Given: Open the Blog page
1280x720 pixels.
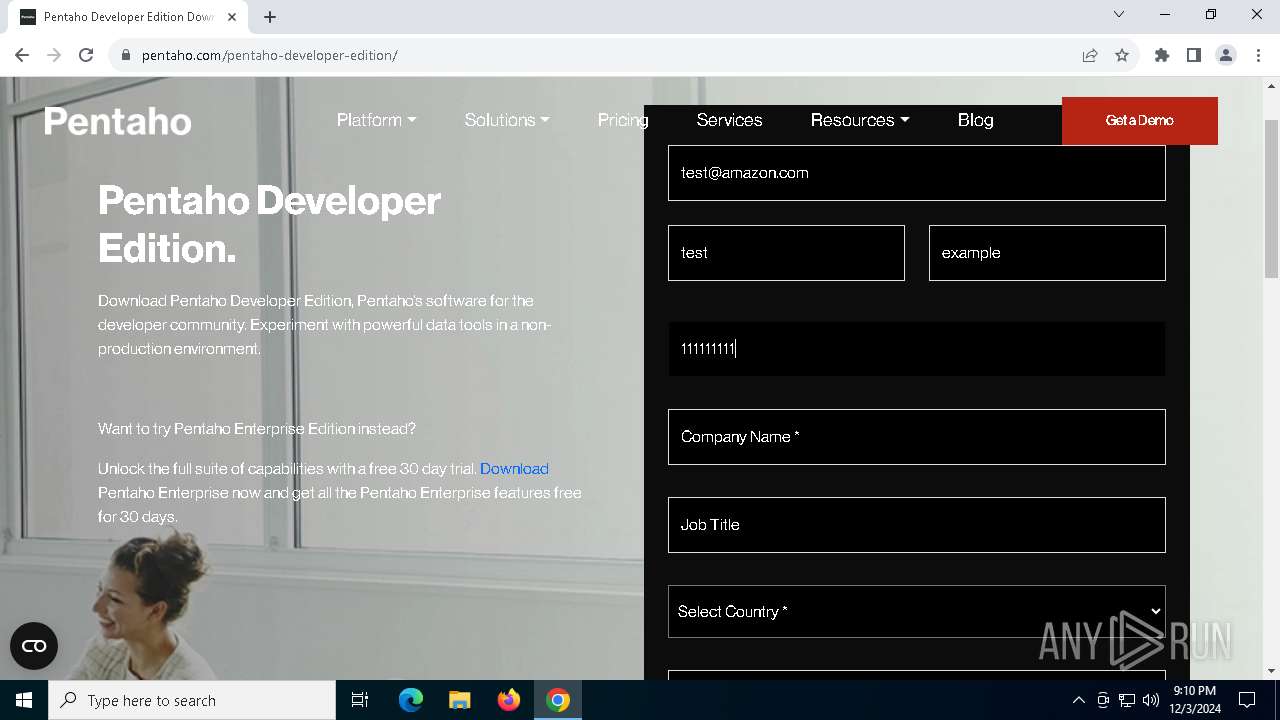Looking at the screenshot, I should pyautogui.click(x=975, y=120).
